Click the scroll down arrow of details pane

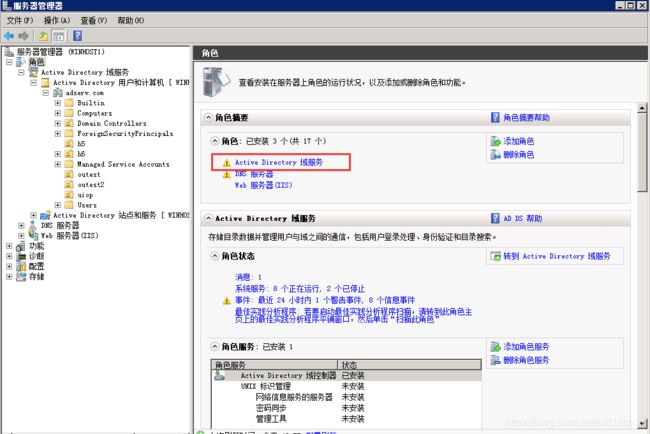642,423
